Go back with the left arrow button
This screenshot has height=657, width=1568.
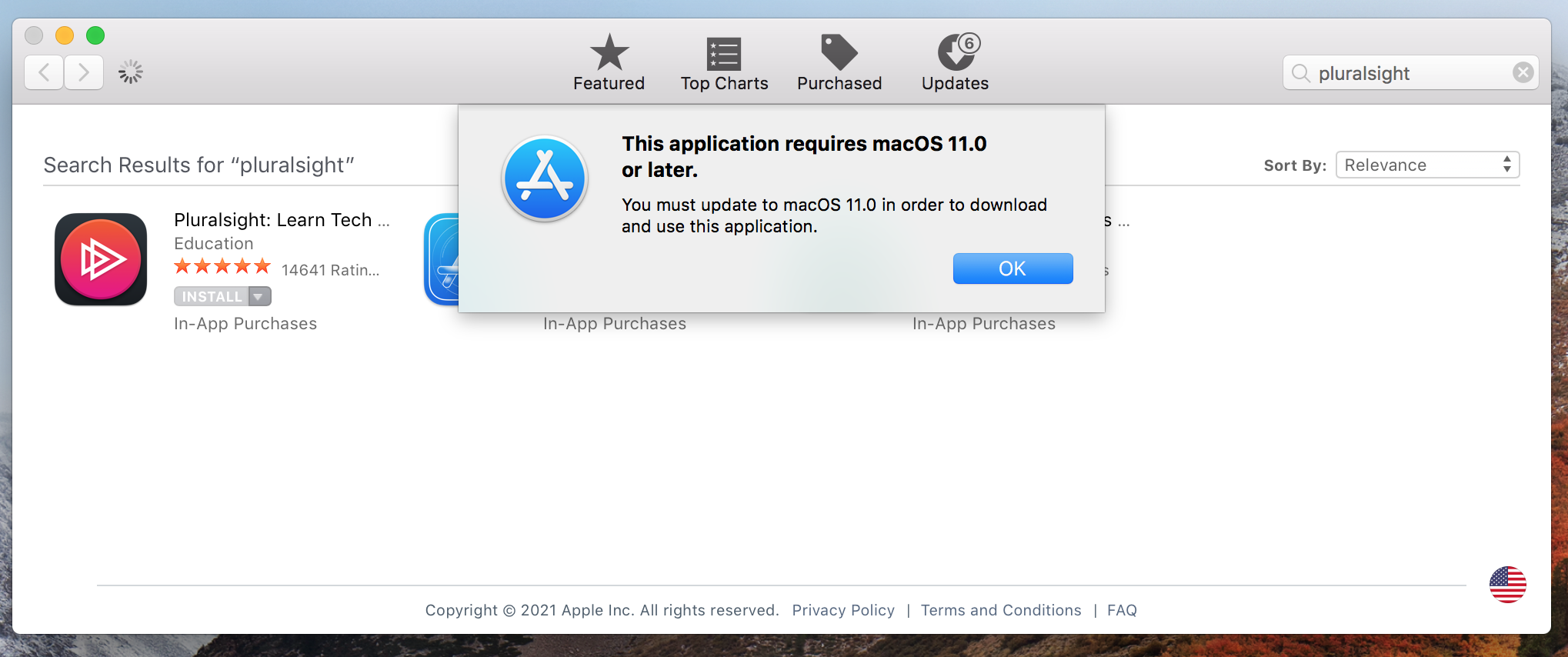pos(44,73)
